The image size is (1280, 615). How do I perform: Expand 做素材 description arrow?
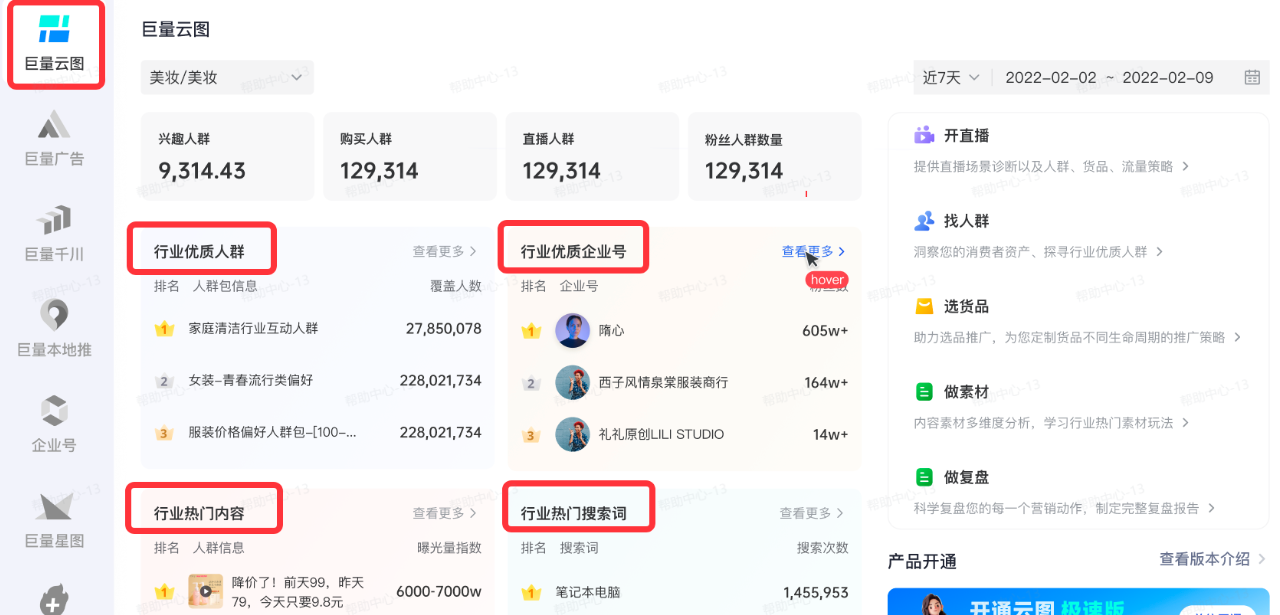pos(1186,423)
